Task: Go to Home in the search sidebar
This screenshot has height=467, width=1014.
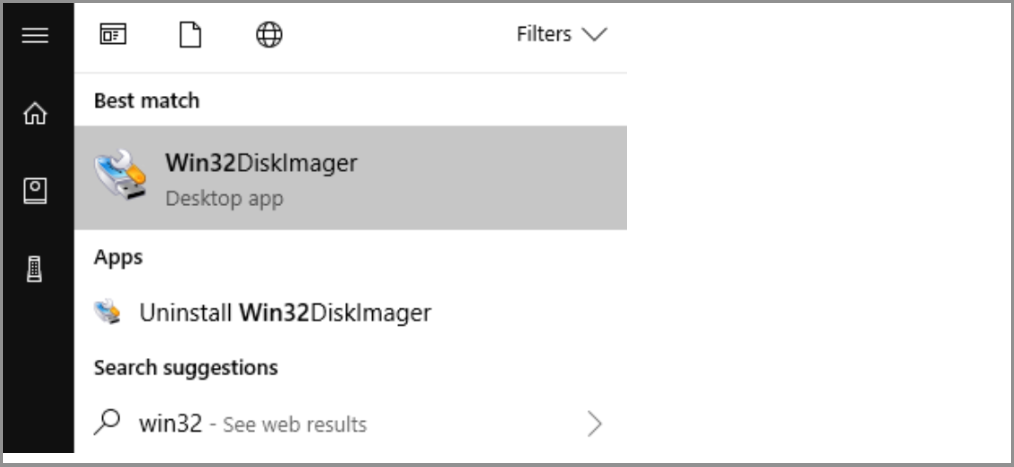Action: pyautogui.click(x=35, y=114)
